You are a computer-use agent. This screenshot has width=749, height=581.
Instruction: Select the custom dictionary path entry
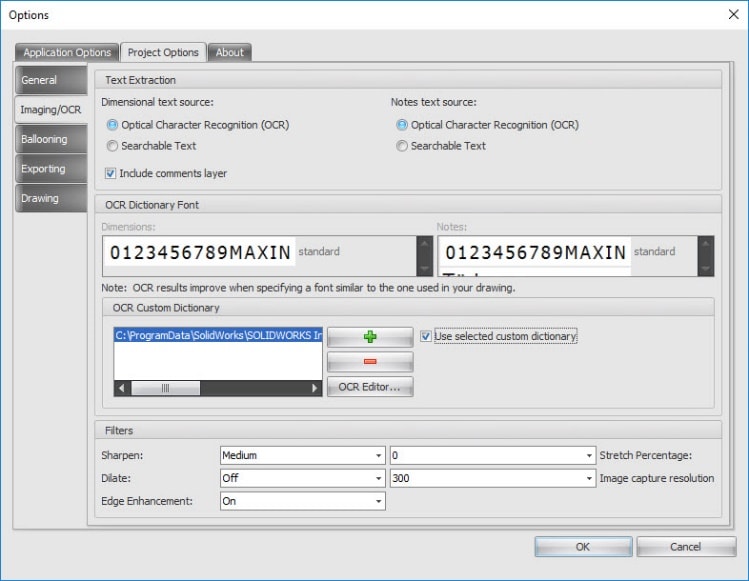pos(218,336)
